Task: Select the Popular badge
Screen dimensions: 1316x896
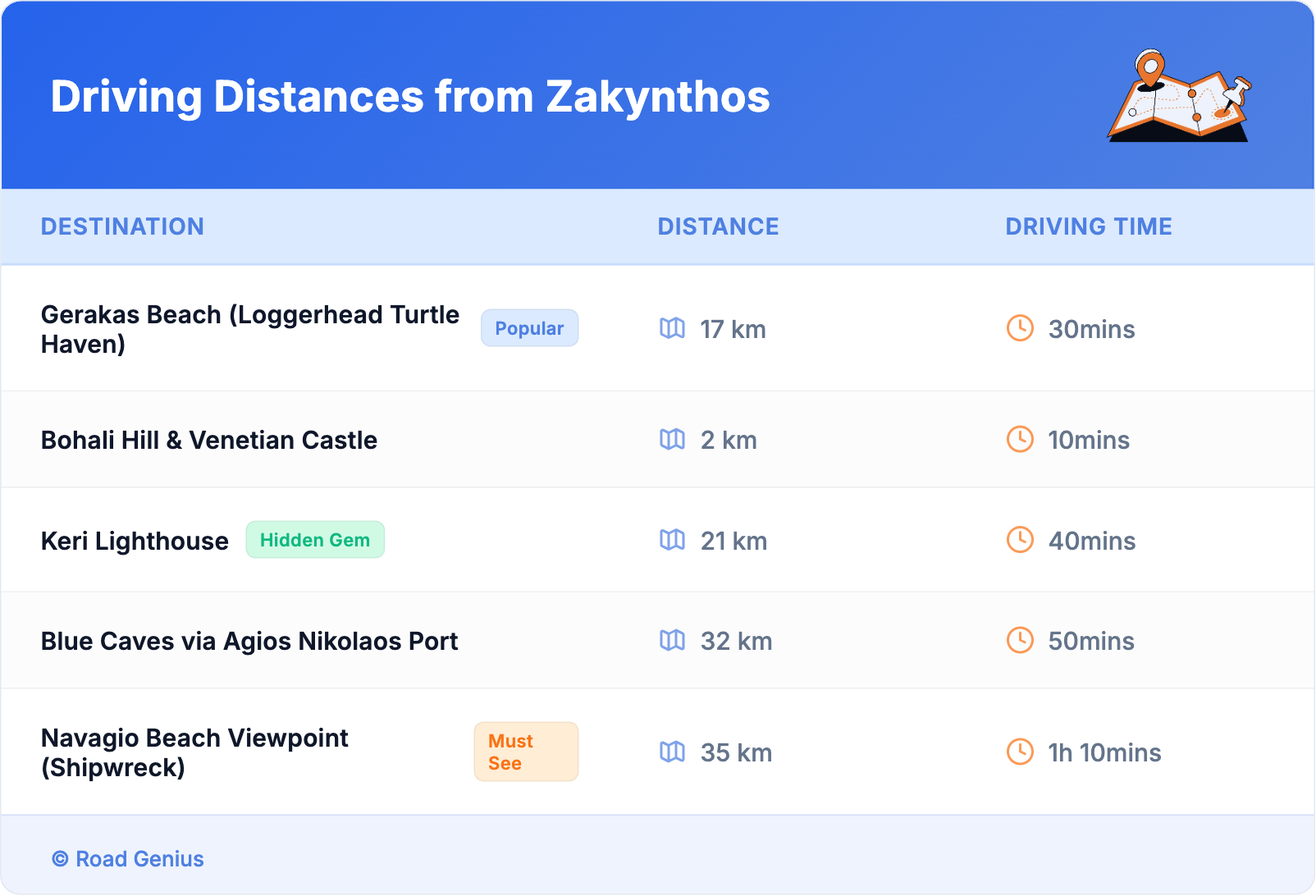Action: coord(529,328)
